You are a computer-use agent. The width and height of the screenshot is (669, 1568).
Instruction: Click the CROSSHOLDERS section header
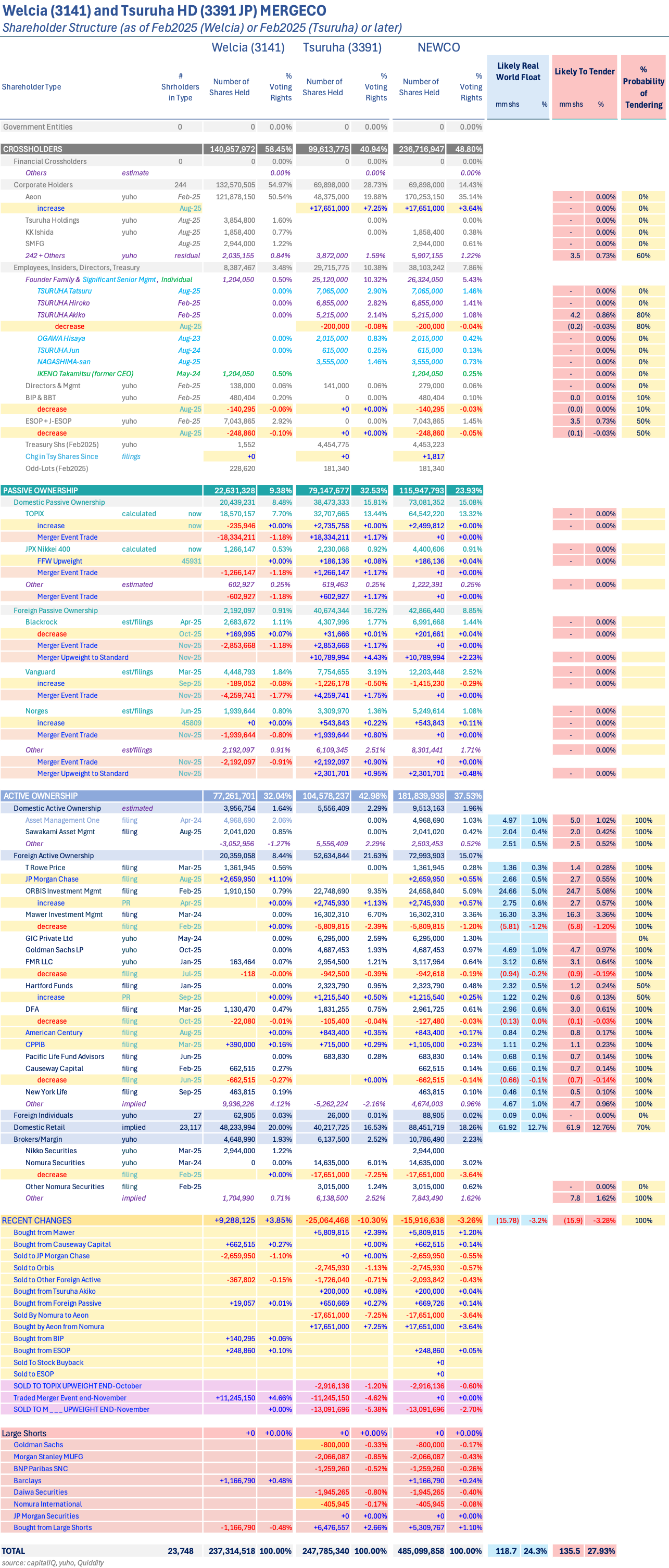click(33, 149)
